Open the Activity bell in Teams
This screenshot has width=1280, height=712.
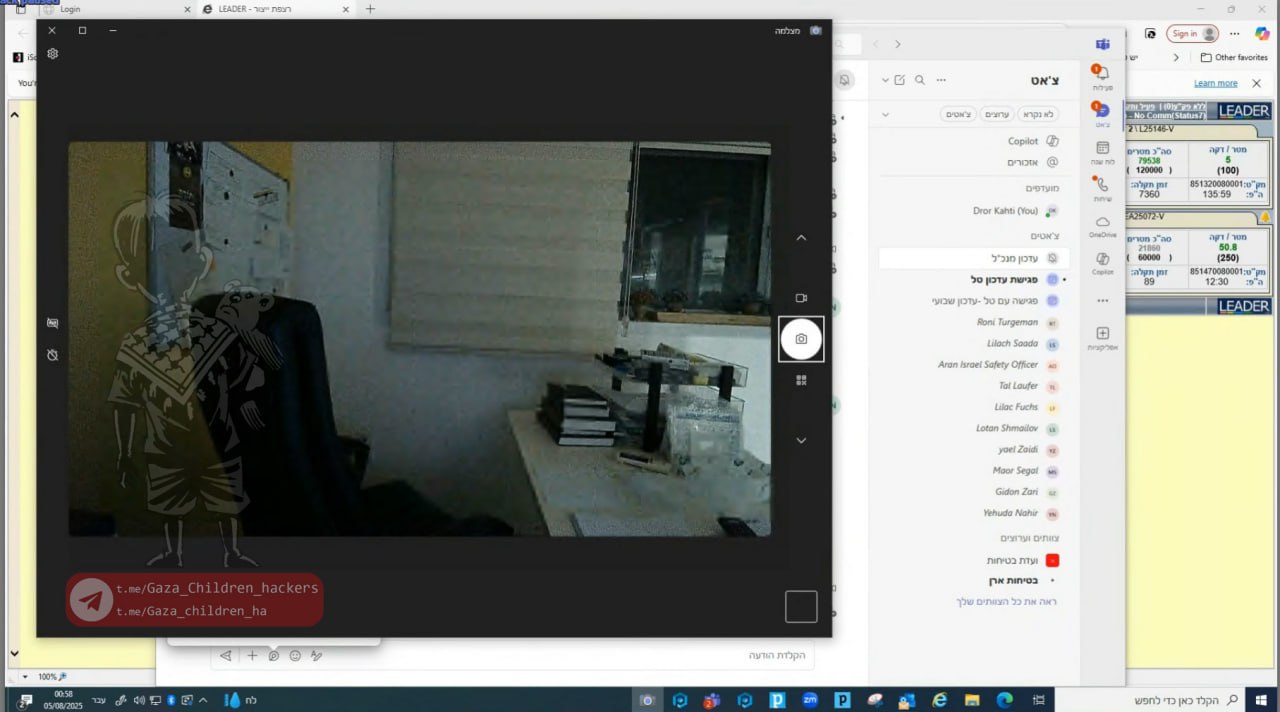(x=1102, y=77)
